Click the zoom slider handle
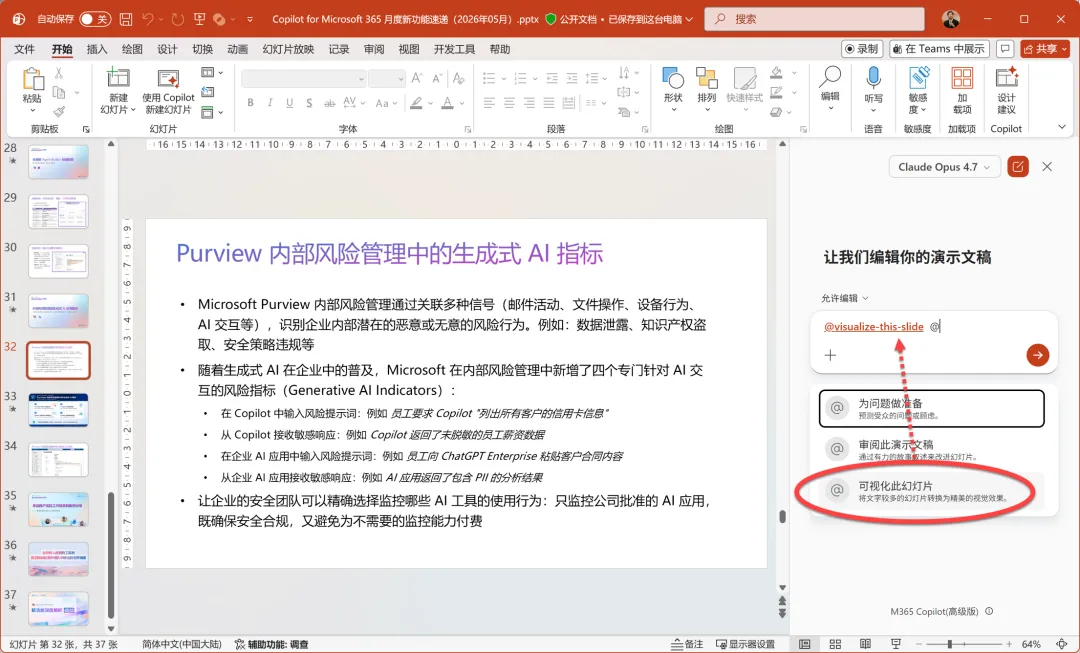The width and height of the screenshot is (1080, 653). pos(950,644)
